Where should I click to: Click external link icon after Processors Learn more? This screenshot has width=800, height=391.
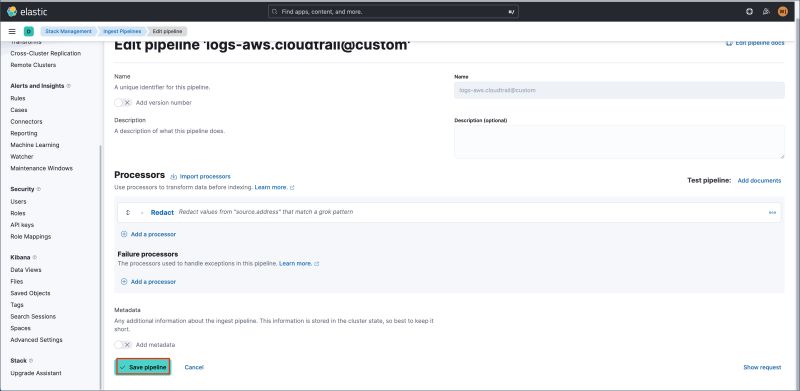click(292, 188)
